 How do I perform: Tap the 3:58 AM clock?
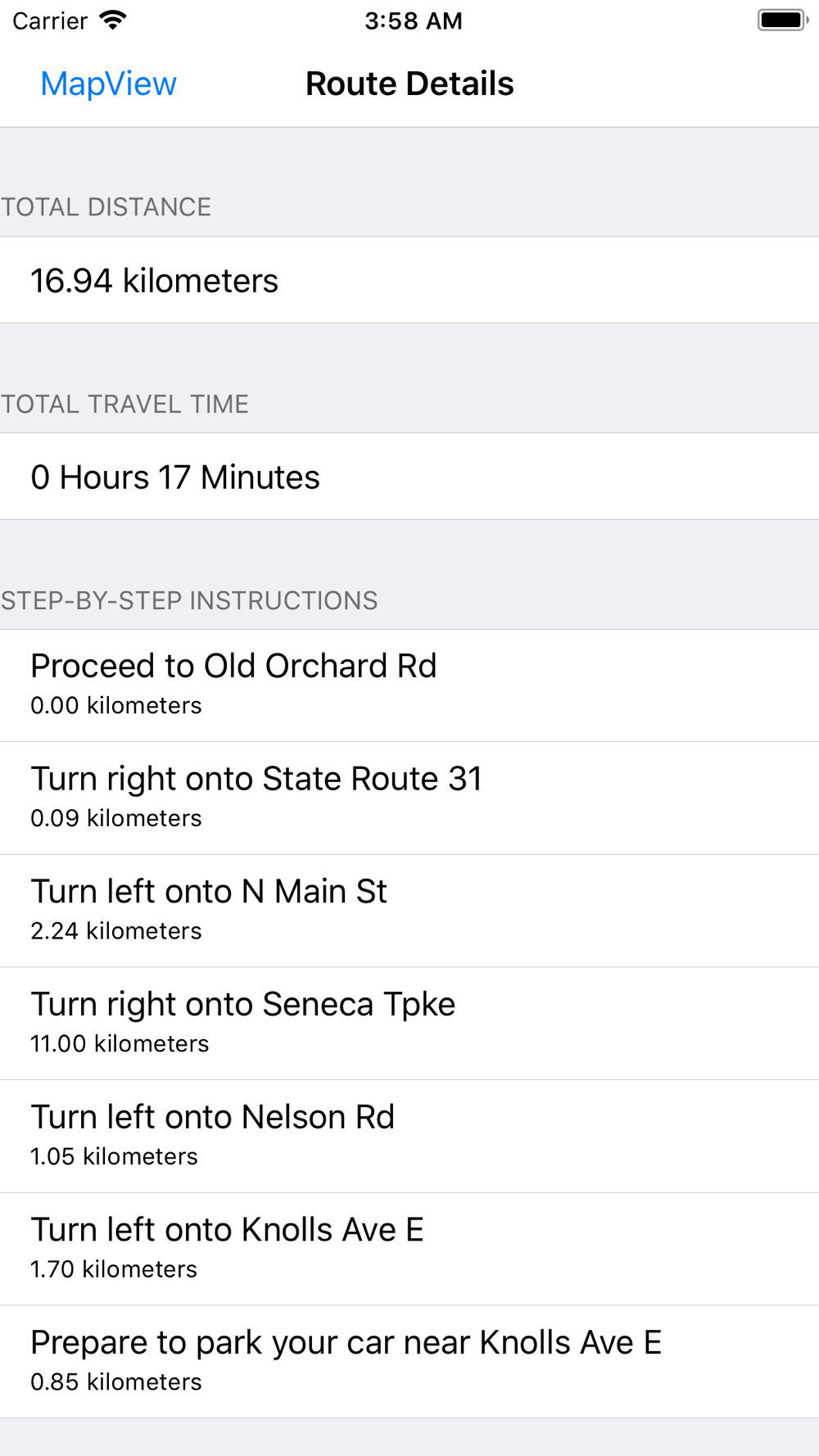tap(414, 20)
